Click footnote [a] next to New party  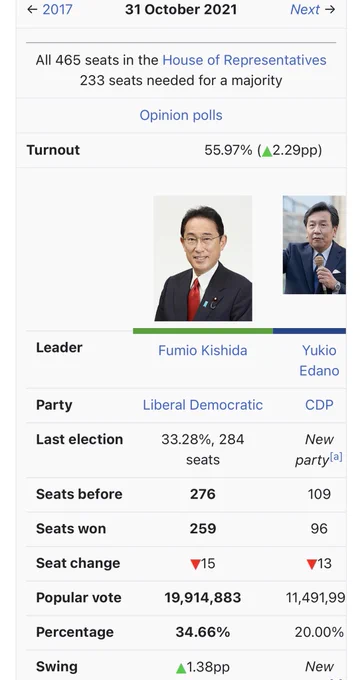(x=336, y=456)
